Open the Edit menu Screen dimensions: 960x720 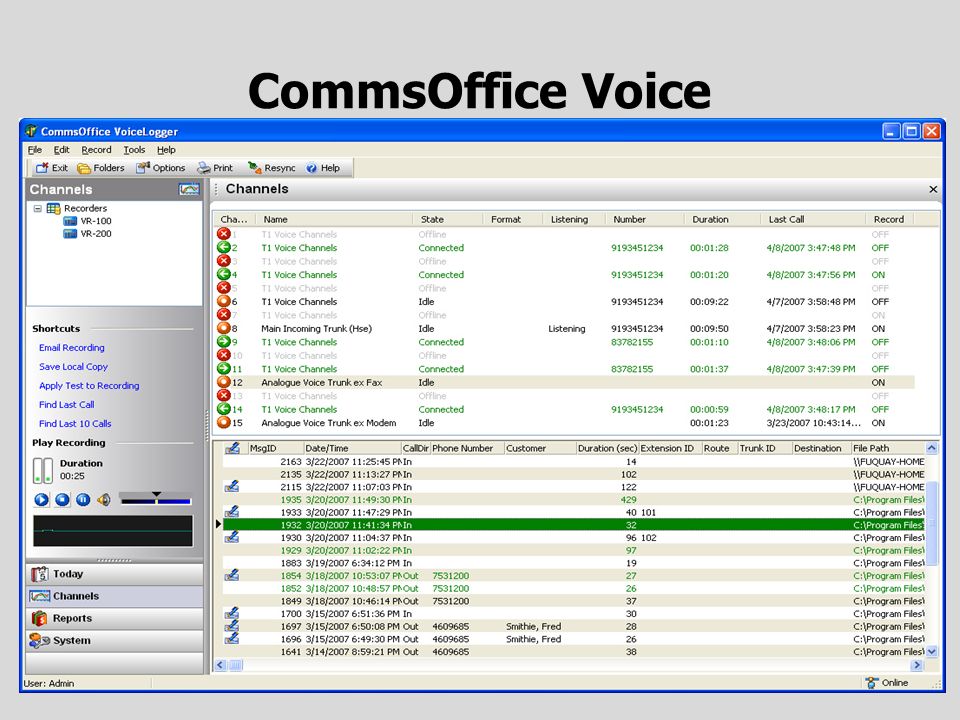pyautogui.click(x=61, y=150)
